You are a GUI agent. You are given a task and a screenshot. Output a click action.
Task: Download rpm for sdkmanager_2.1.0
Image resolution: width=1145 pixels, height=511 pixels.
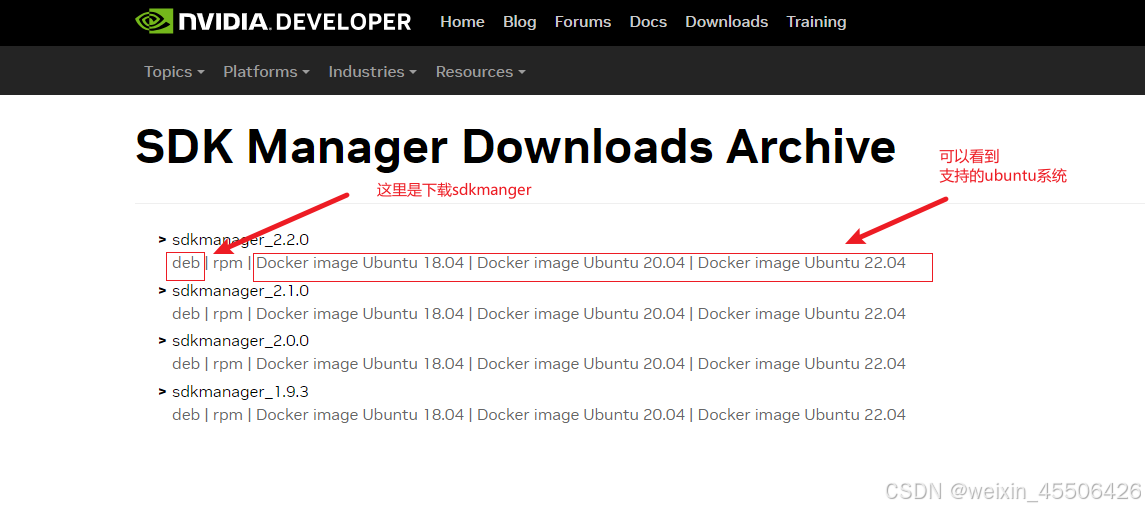228,314
